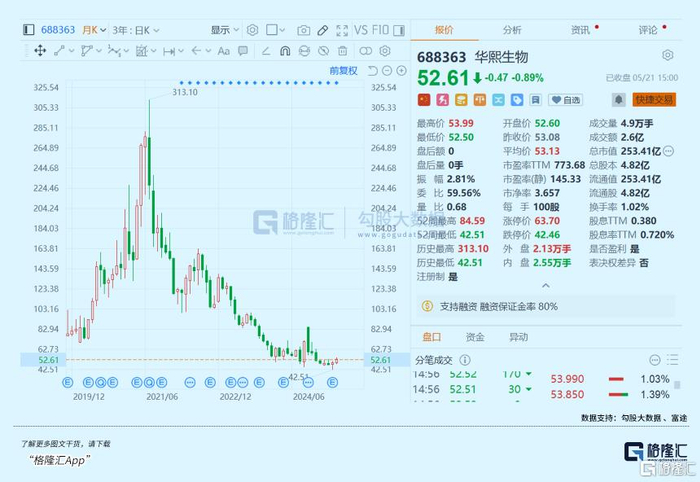Image resolution: width=700 pixels, height=482 pixels.
Task: Add a text annotation with Aa tool
Action: click(x=224, y=51)
